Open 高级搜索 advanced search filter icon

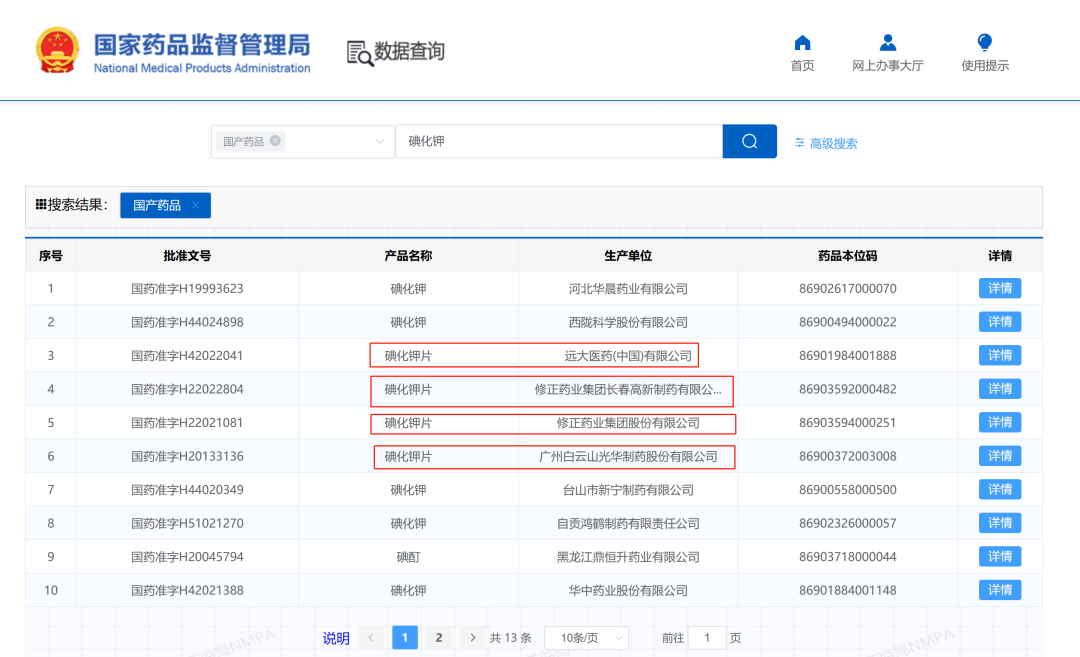coord(826,143)
